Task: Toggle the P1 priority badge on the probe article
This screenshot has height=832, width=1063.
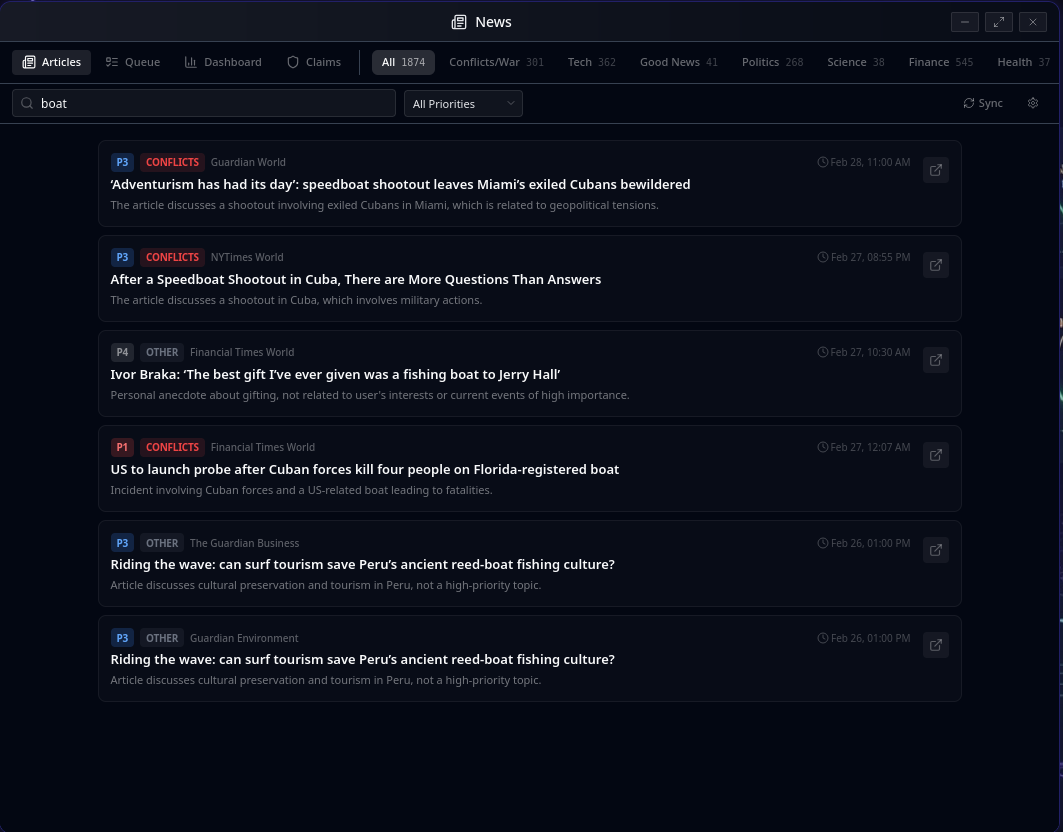Action: [x=122, y=447]
